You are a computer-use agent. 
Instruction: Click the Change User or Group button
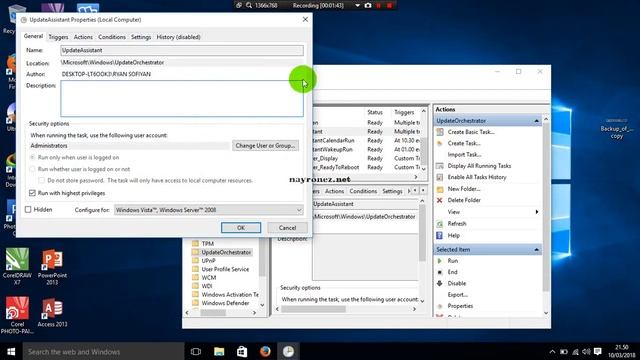tap(265, 145)
